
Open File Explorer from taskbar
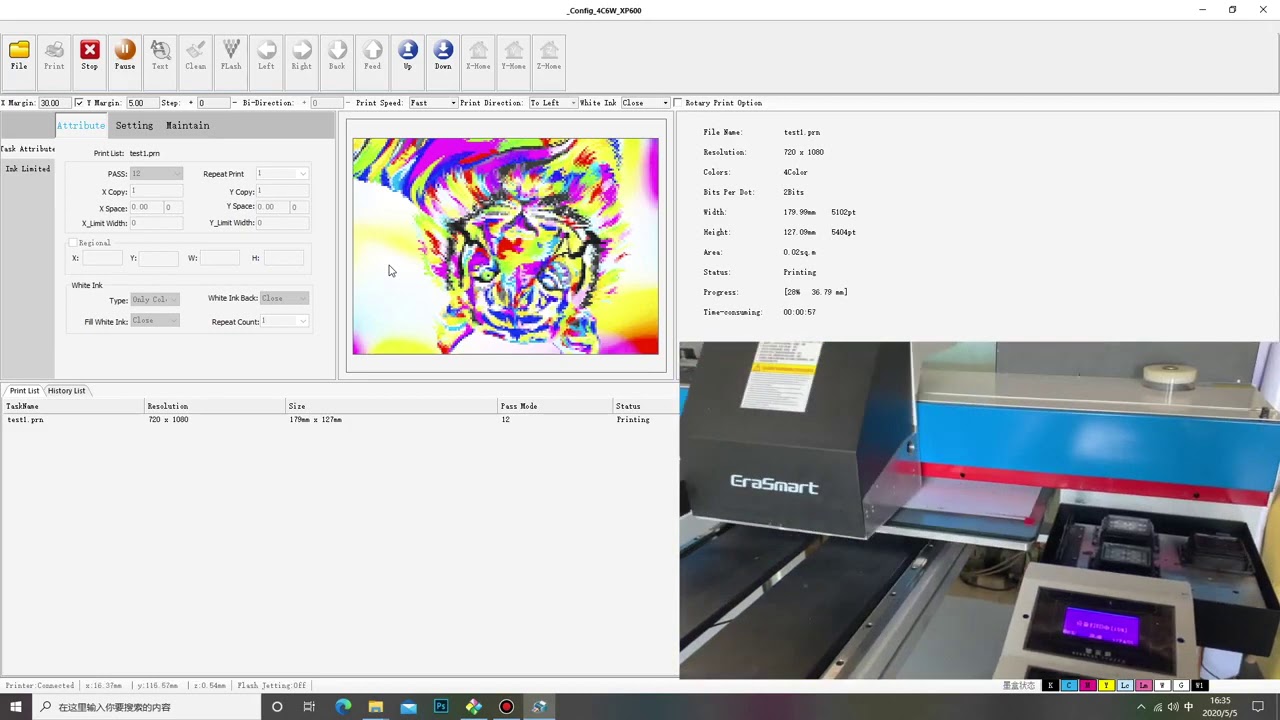pyautogui.click(x=376, y=707)
